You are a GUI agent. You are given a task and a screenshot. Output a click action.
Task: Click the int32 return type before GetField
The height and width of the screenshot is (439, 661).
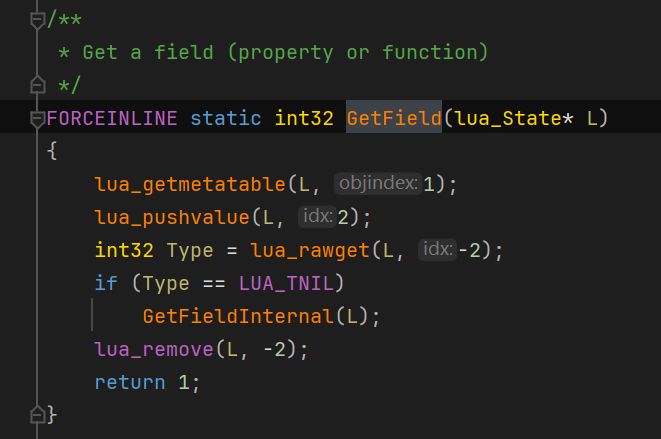(x=304, y=119)
